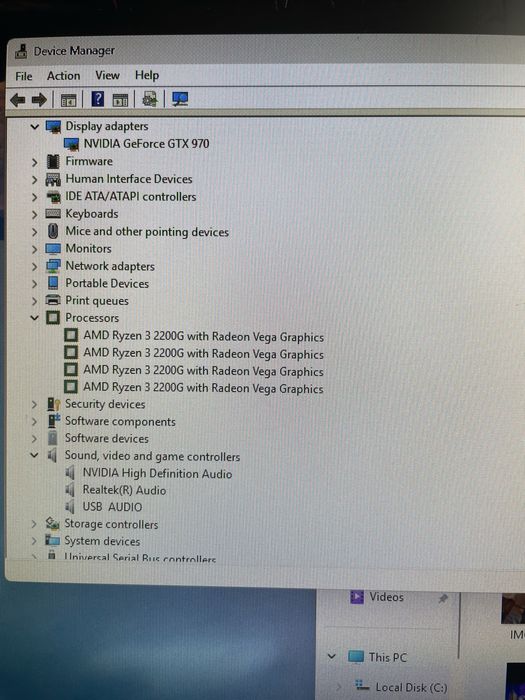Viewport: 525px width, 700px height.
Task: Click the Firmware chip icon
Action: pos(53,162)
